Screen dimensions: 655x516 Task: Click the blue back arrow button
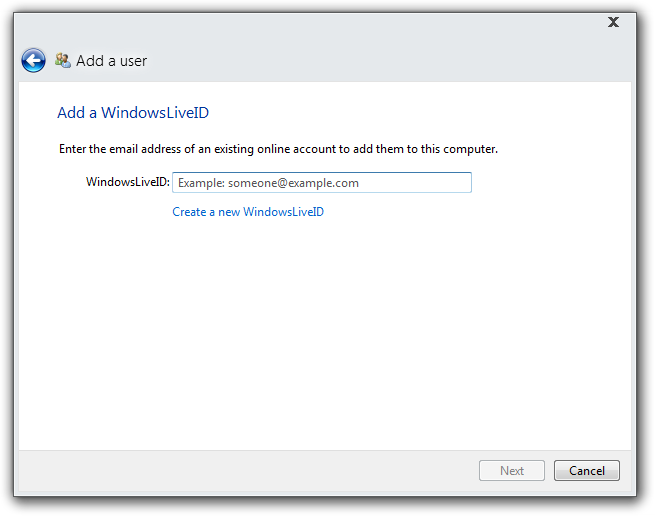coord(33,61)
